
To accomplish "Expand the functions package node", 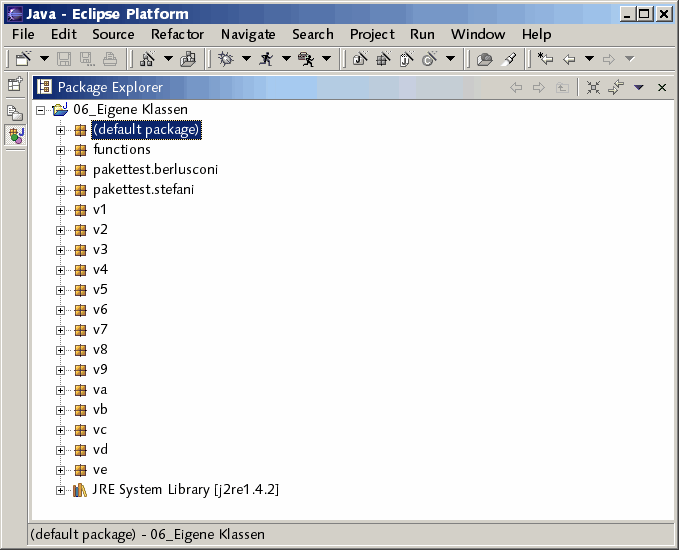I will 61,150.
